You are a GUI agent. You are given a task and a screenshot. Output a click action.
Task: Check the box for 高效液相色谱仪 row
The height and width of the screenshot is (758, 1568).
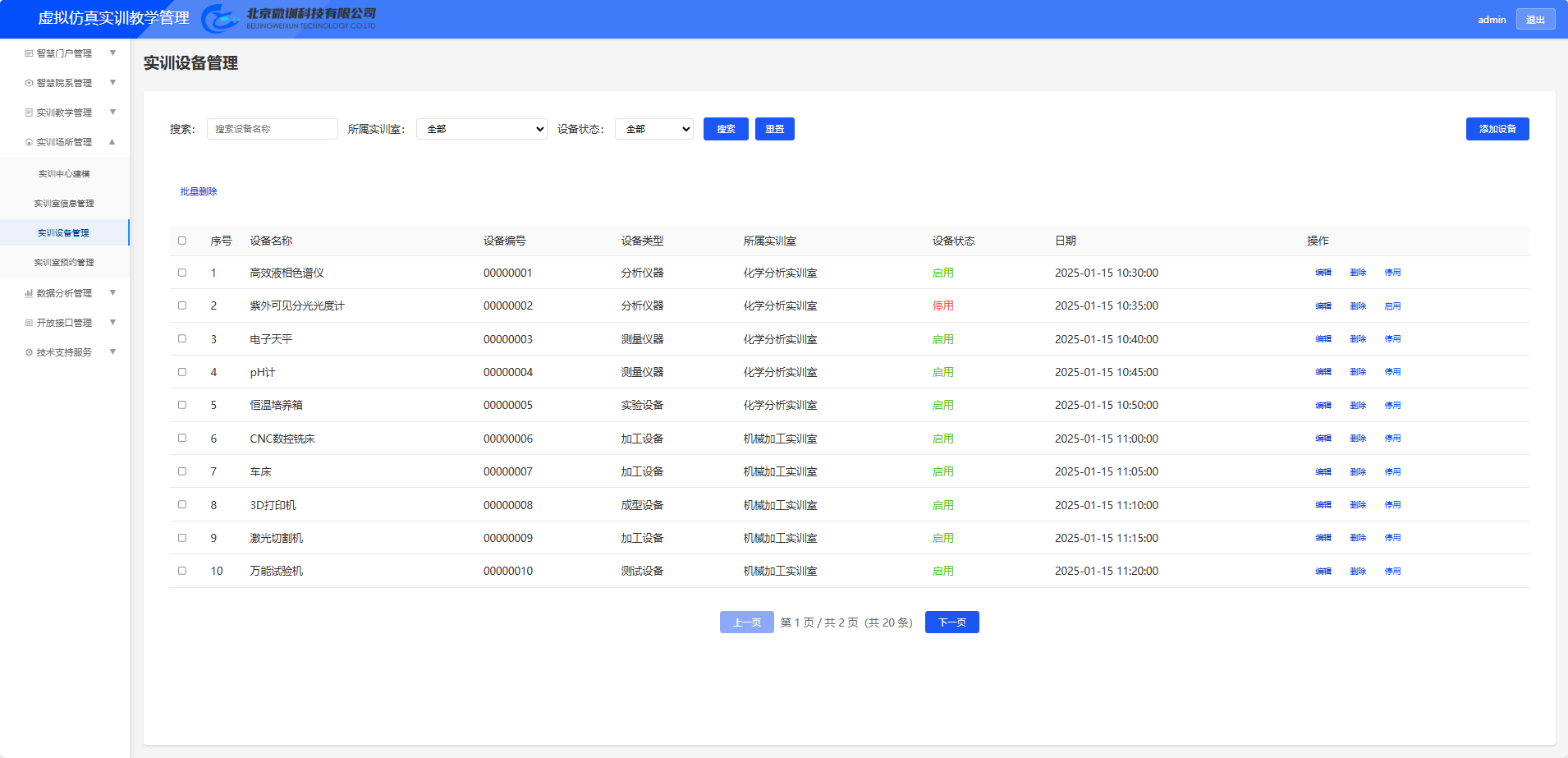coord(182,273)
